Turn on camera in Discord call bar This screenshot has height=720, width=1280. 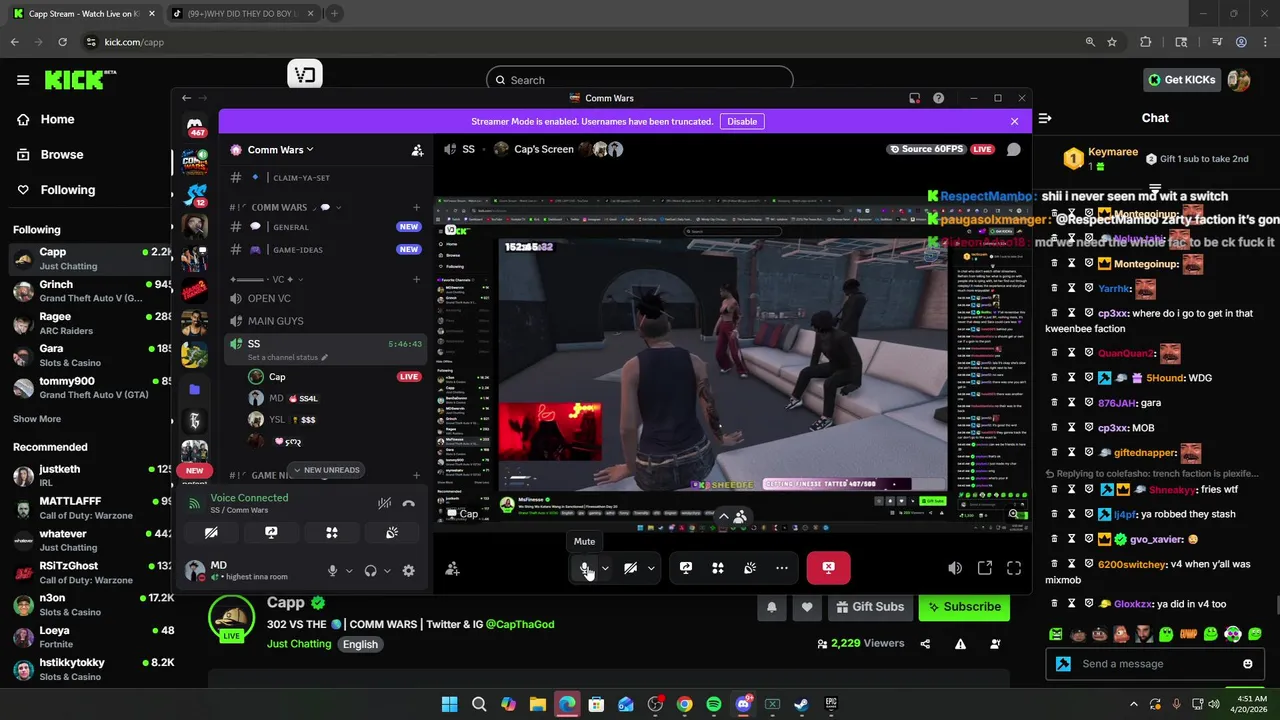coord(630,568)
